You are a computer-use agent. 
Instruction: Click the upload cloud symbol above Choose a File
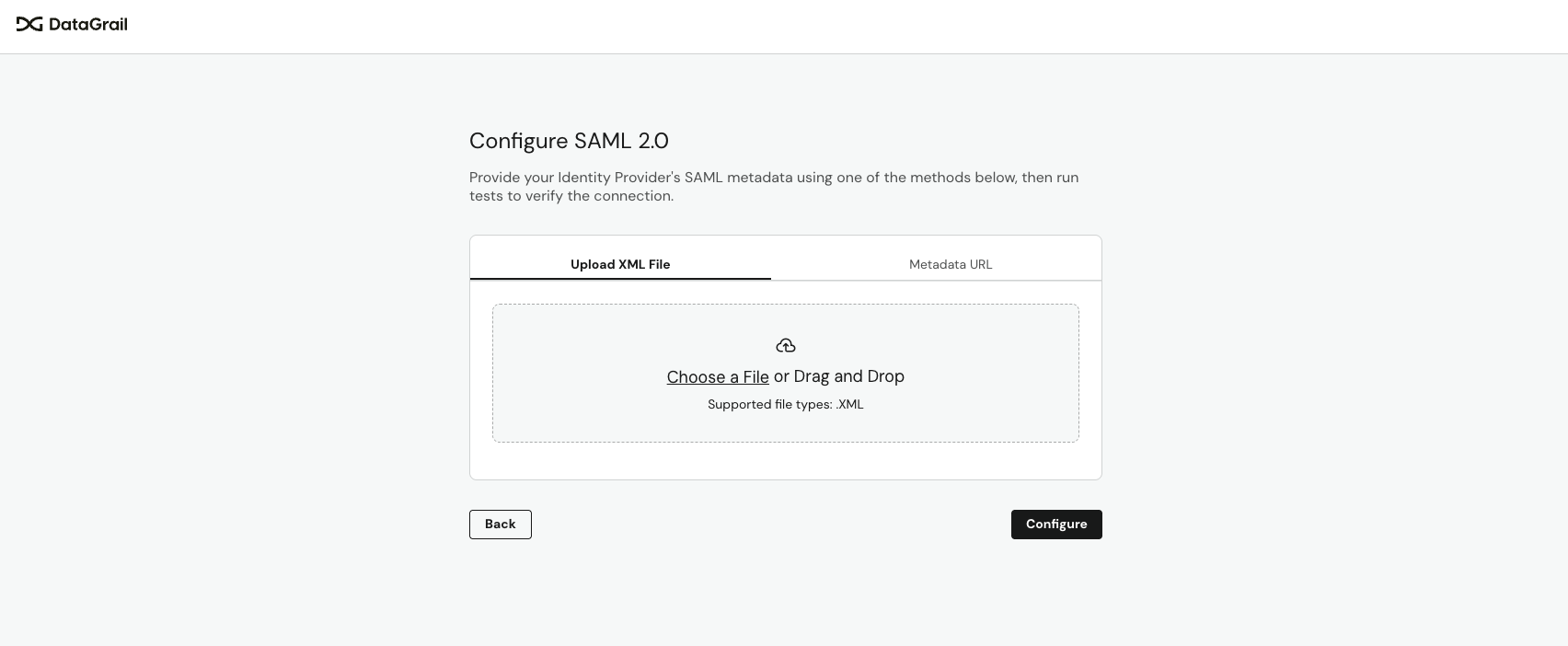[x=785, y=345]
